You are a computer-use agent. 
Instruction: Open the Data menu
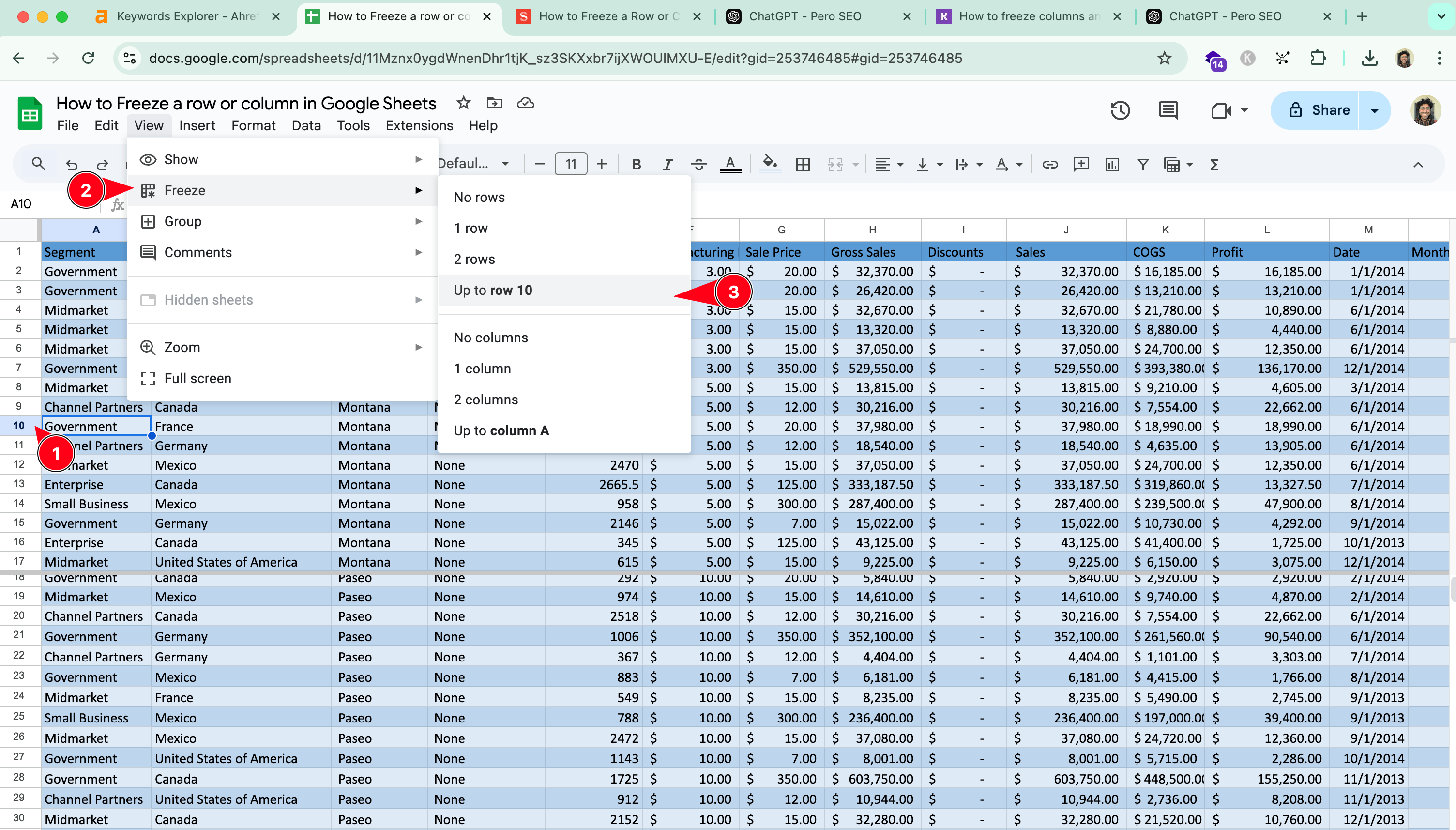point(306,125)
